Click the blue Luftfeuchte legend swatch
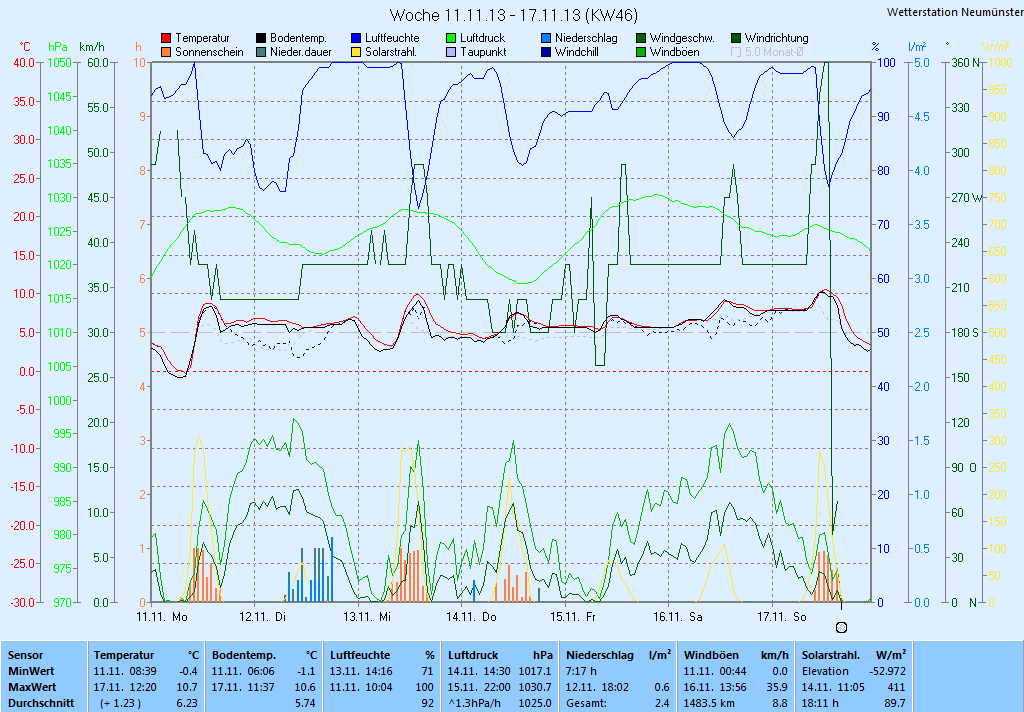 coord(356,38)
